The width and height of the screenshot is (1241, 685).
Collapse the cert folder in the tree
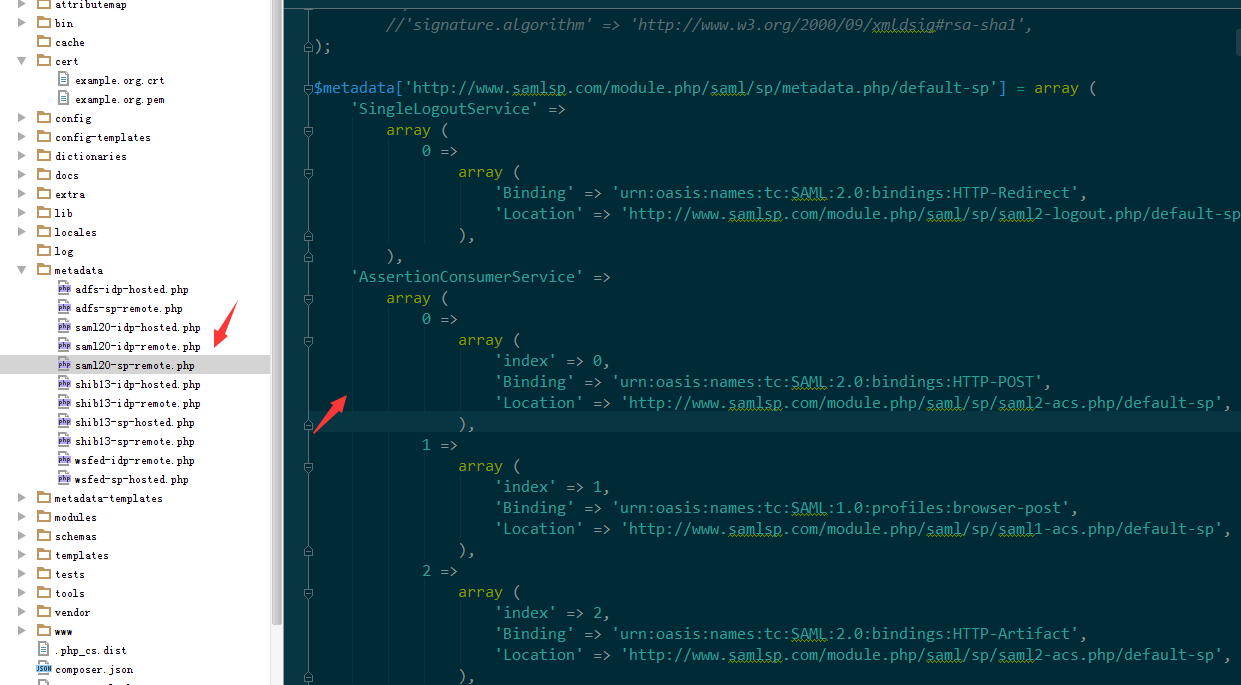click(x=22, y=60)
